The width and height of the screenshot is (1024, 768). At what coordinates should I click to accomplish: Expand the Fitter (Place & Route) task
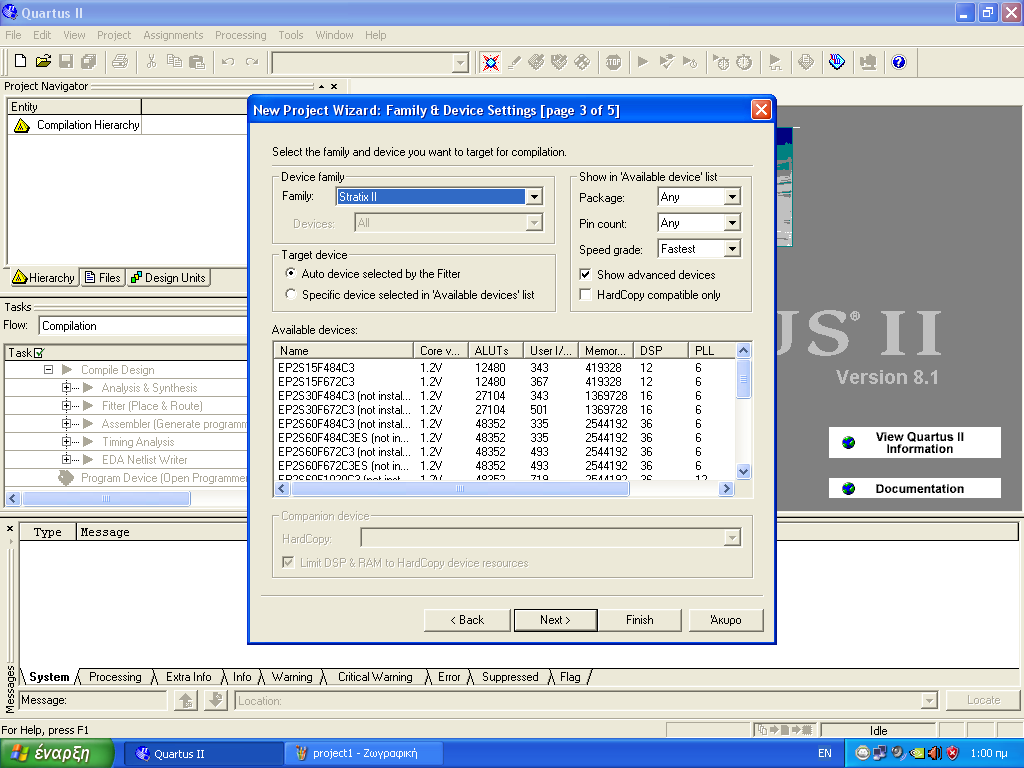coord(66,406)
